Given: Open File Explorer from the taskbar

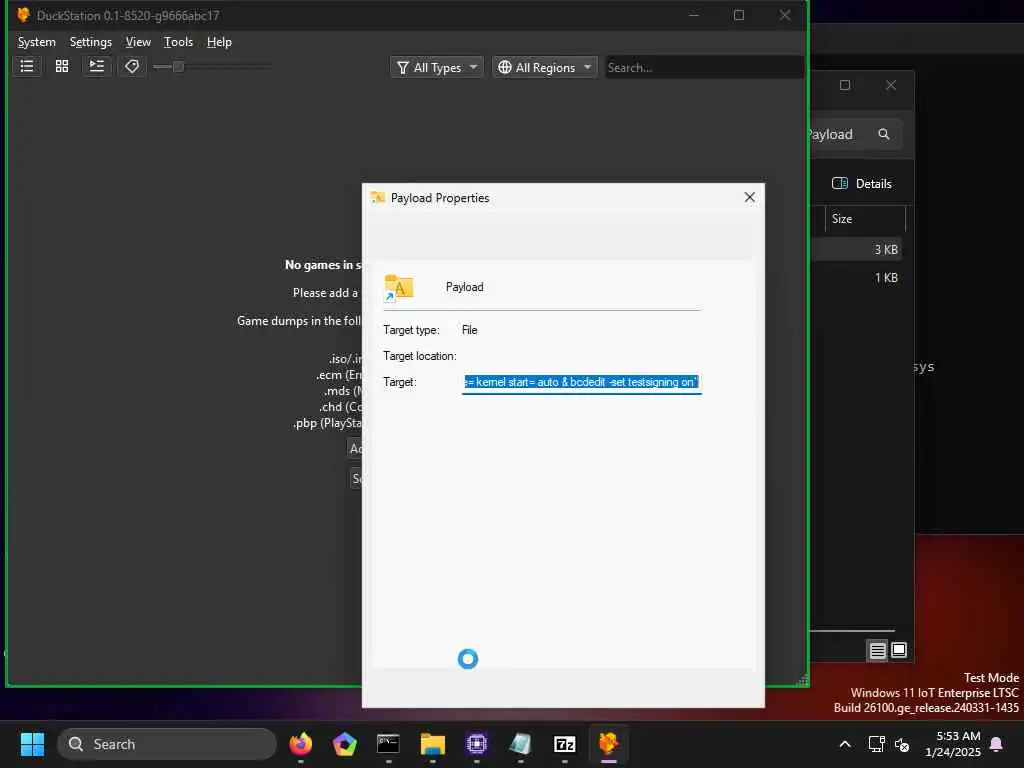Looking at the screenshot, I should [432, 744].
